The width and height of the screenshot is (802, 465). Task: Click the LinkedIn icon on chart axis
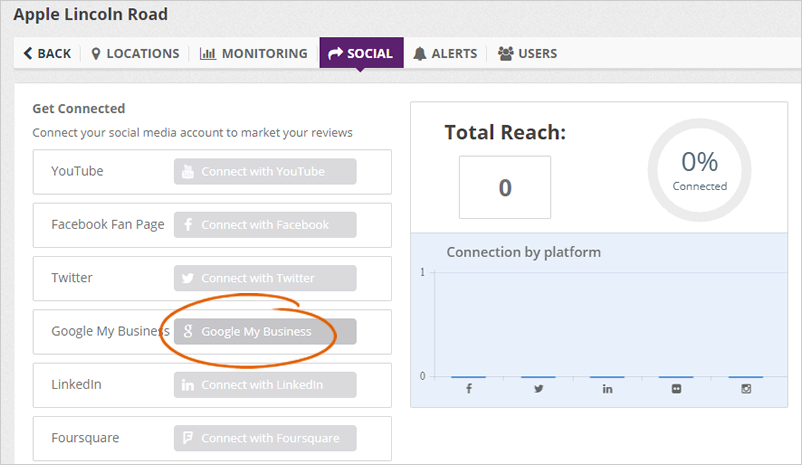coord(607,388)
